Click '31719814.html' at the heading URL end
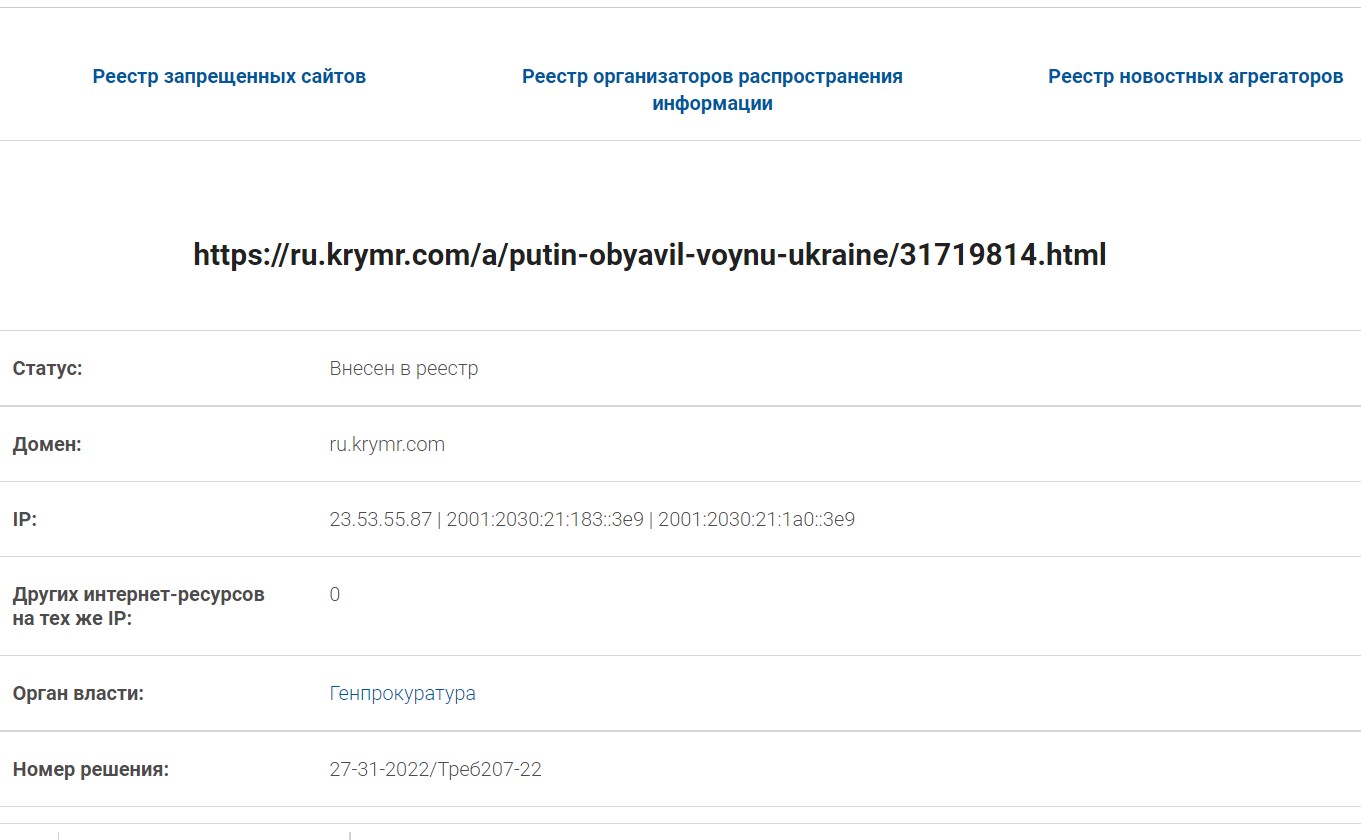This screenshot has height=840, width=1361. [1002, 255]
